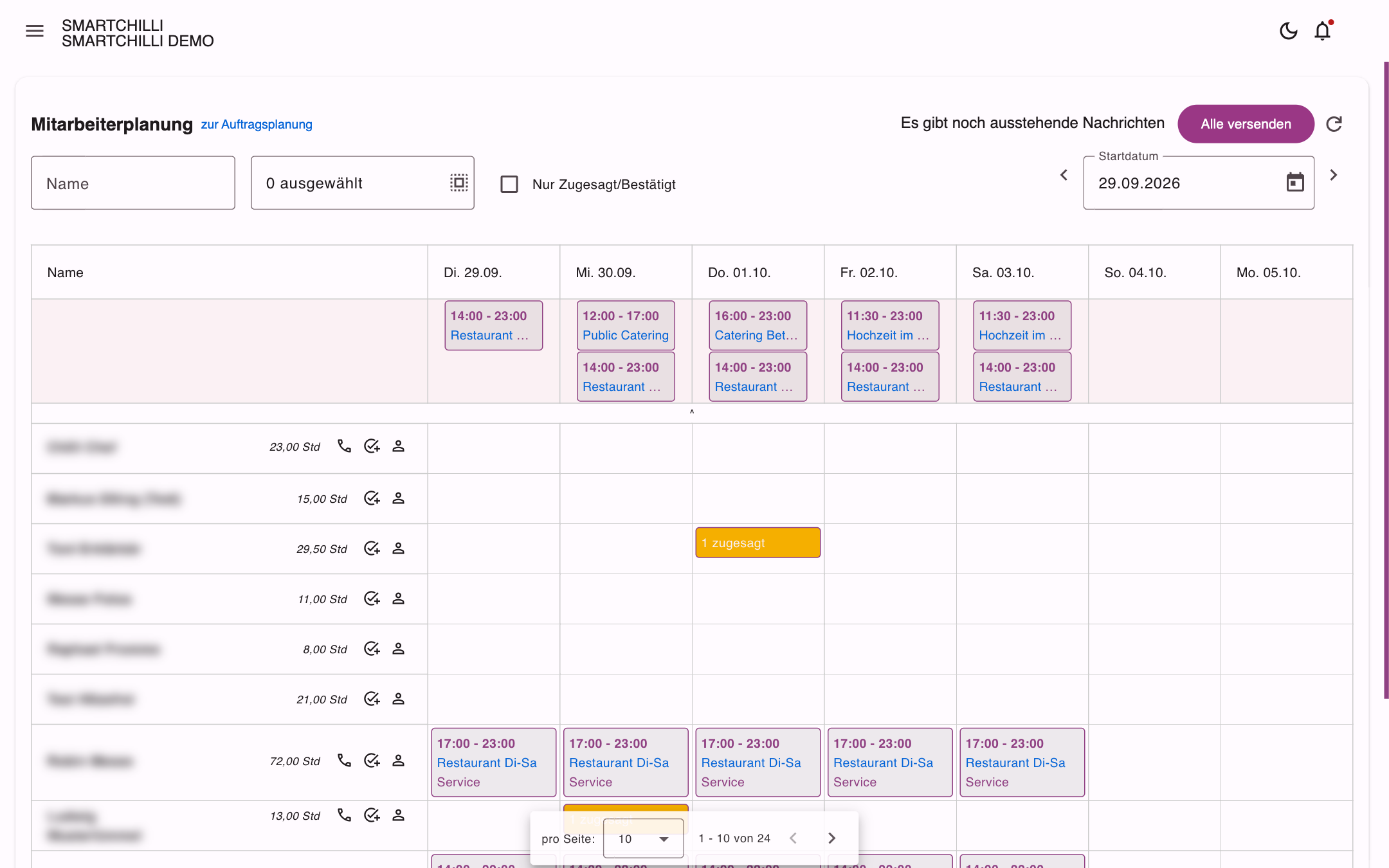Open the calendar picker in Startdatum

[x=1295, y=183]
